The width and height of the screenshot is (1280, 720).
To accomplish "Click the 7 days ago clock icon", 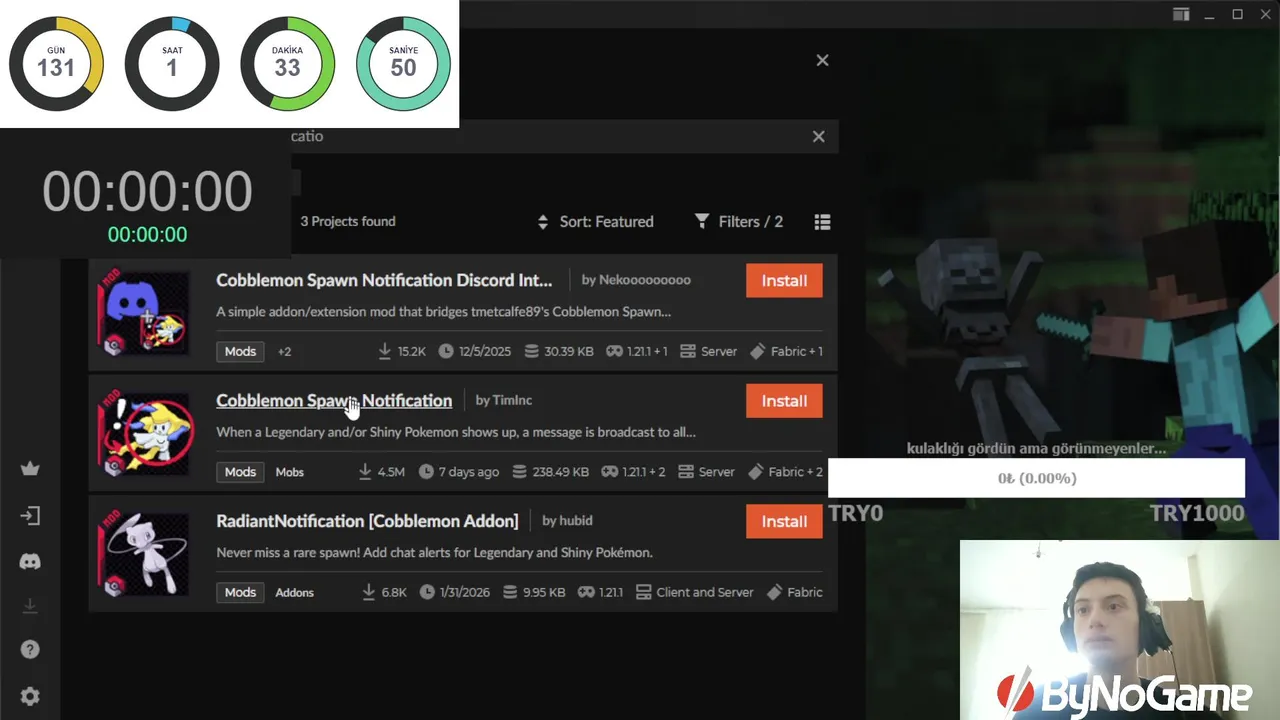I will tap(426, 471).
